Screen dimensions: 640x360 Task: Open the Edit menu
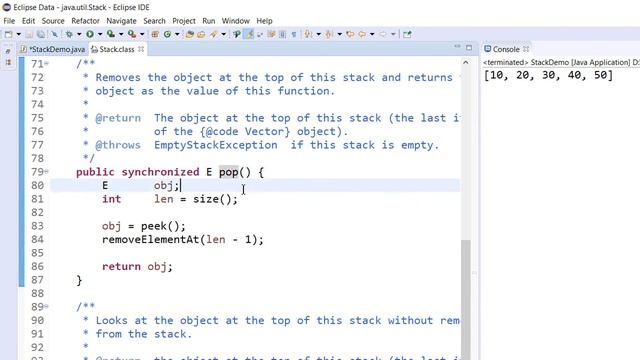(x=28, y=21)
